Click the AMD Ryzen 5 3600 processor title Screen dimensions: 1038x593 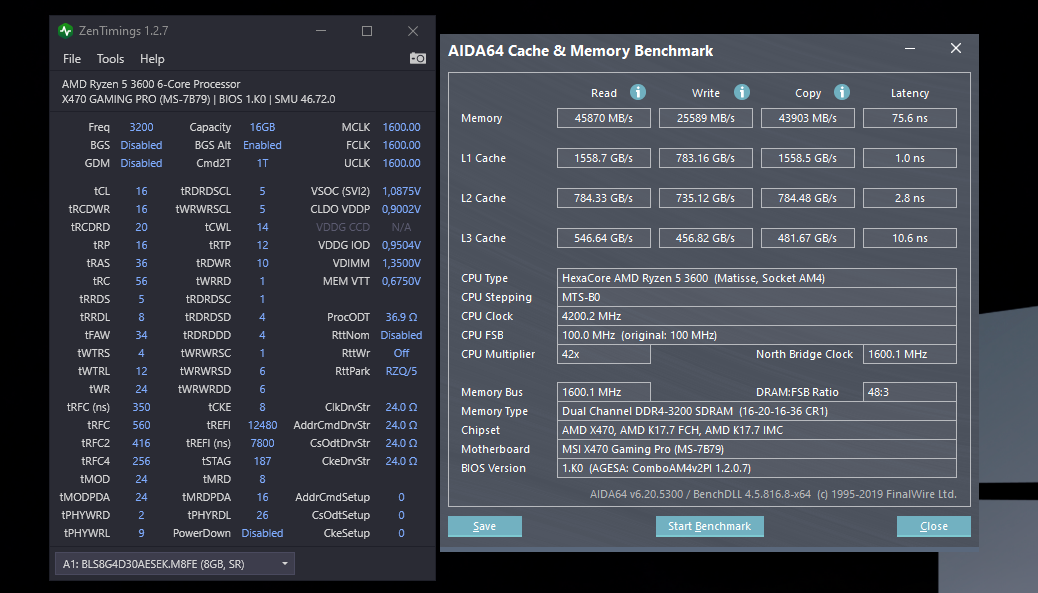(x=151, y=84)
